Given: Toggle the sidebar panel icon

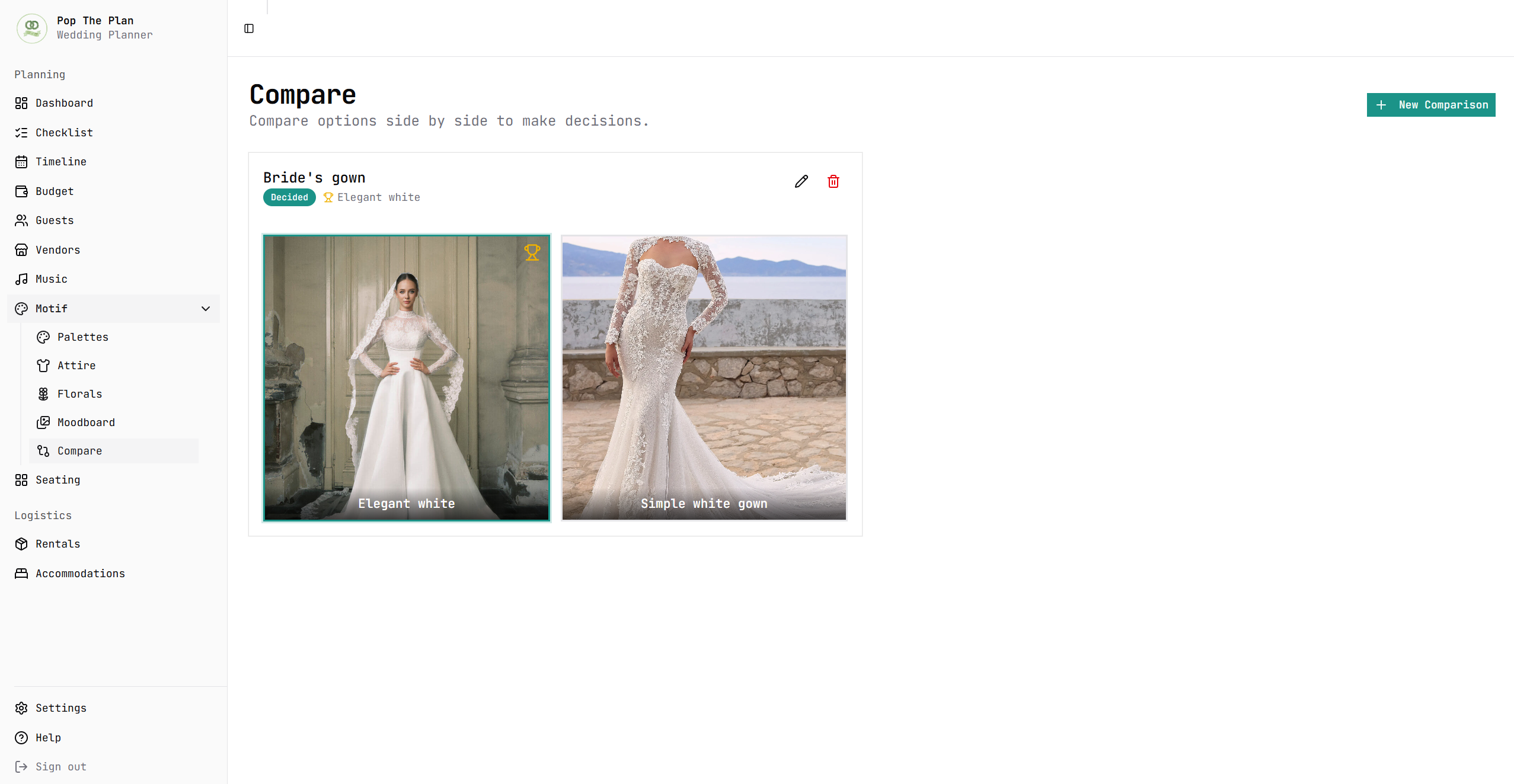Looking at the screenshot, I should click(249, 28).
